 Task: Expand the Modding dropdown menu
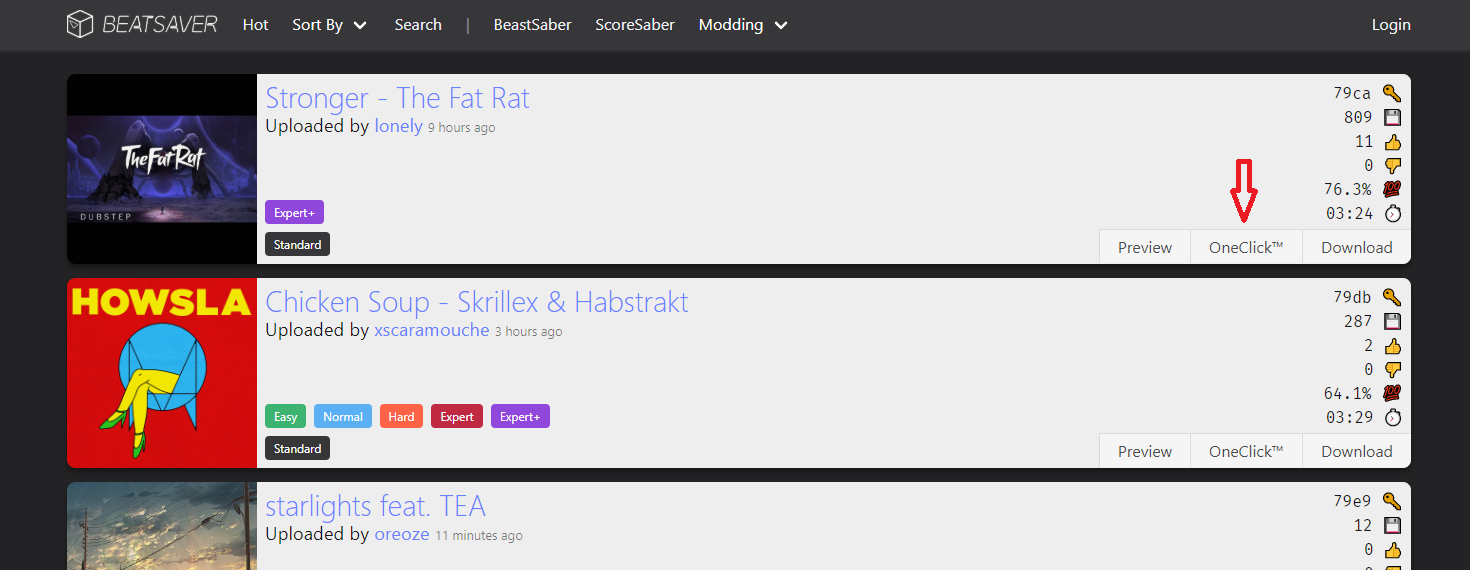744,25
